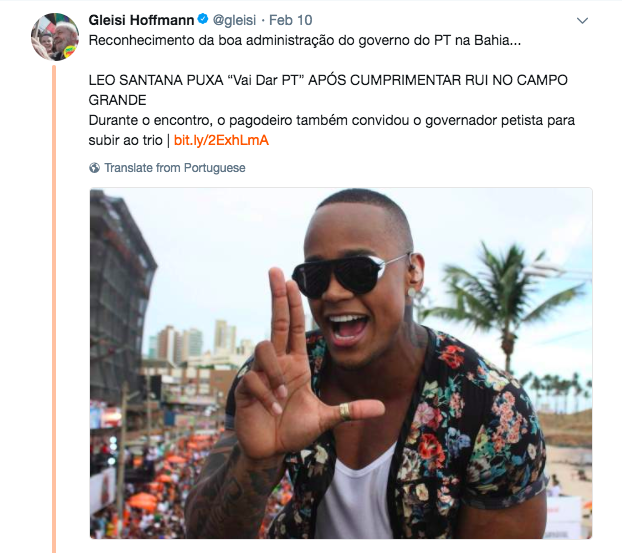
Task: Click the sentence beginning Durante o encontro
Action: point(332,130)
